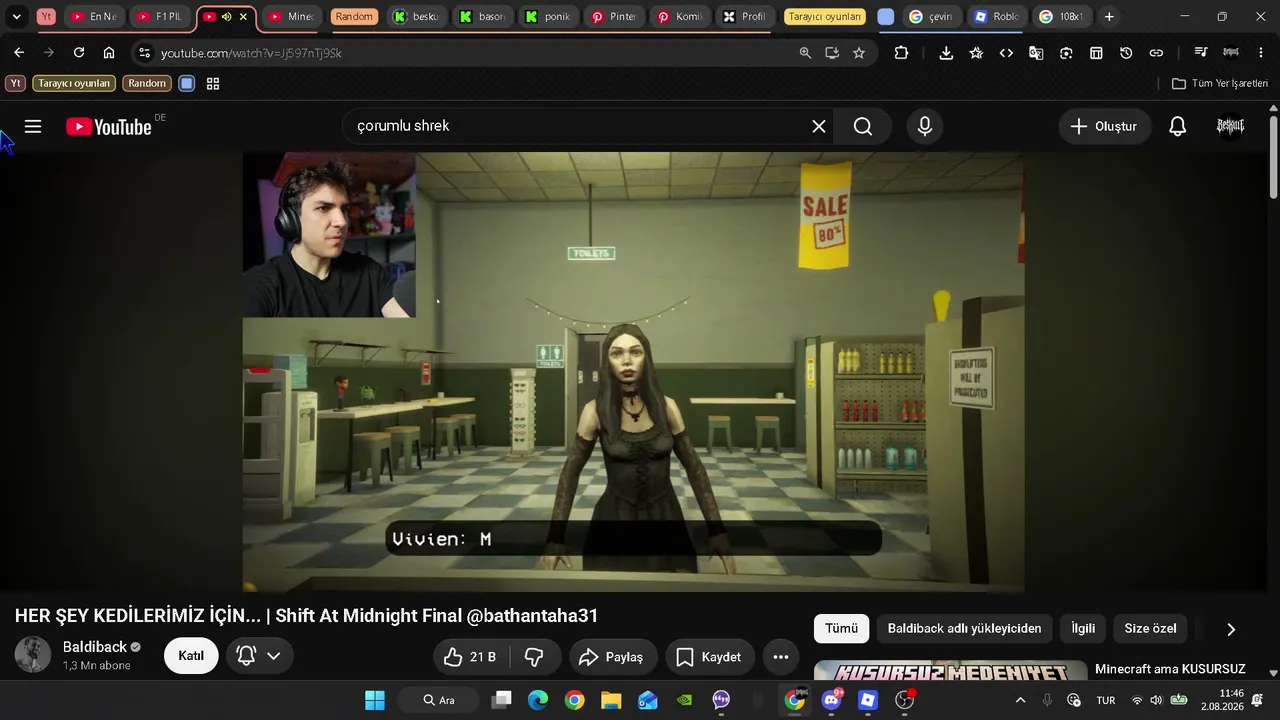1280x720 pixels.
Task: Open the browser extensions puzzle icon
Action: pyautogui.click(x=901, y=53)
